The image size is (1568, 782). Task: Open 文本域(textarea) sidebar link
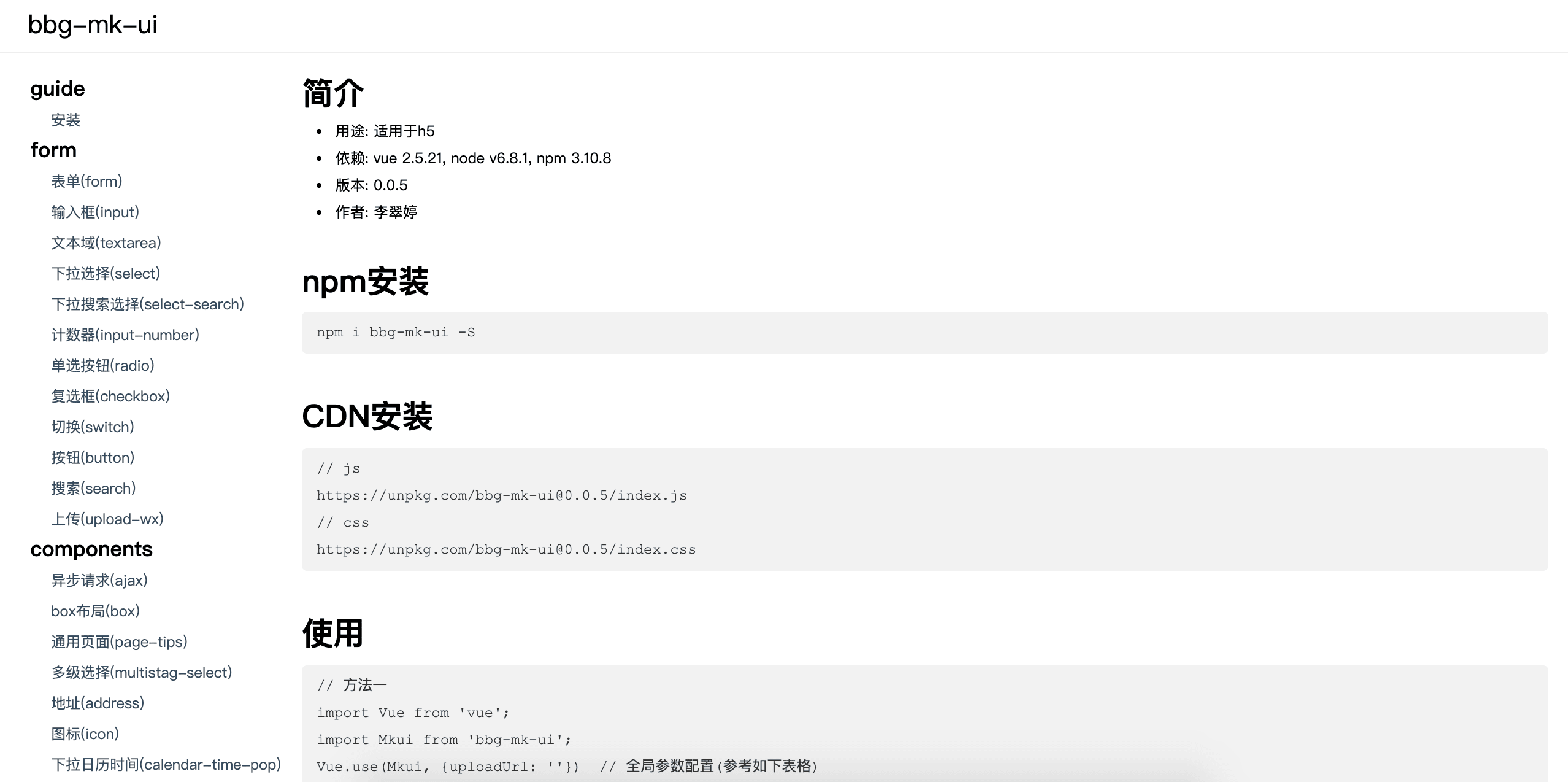(106, 242)
